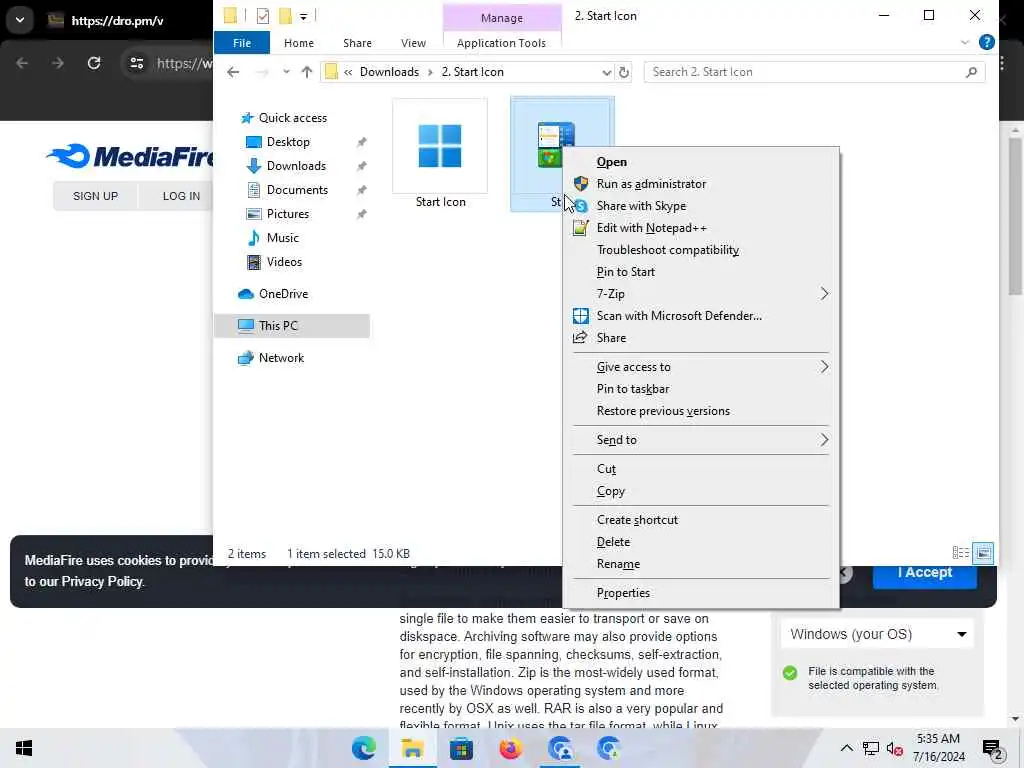The image size is (1024, 768).
Task: Click Downloads in the address breadcrumb
Action: tap(389, 72)
